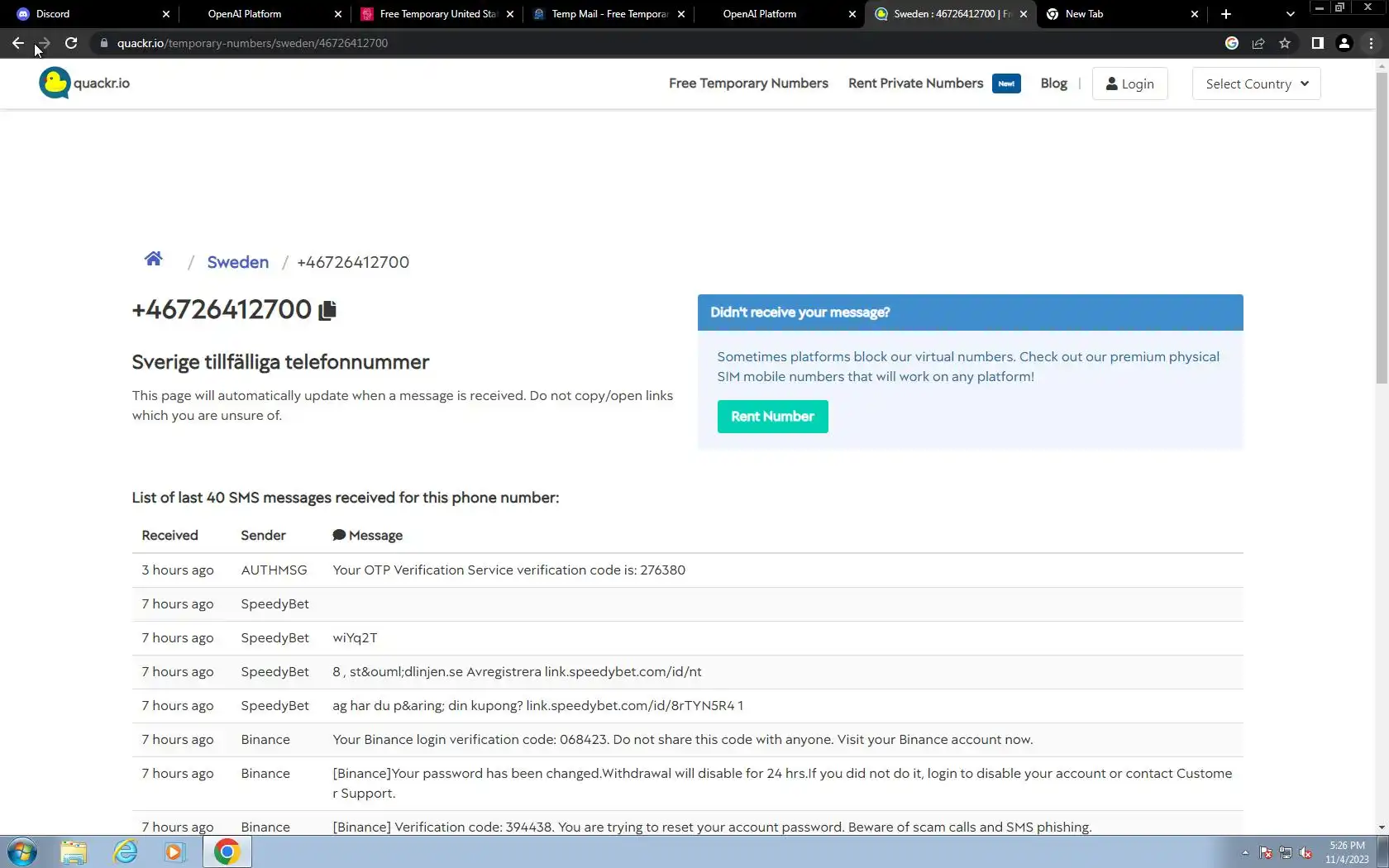Copy the phone number with the clipboard icon

click(x=327, y=310)
